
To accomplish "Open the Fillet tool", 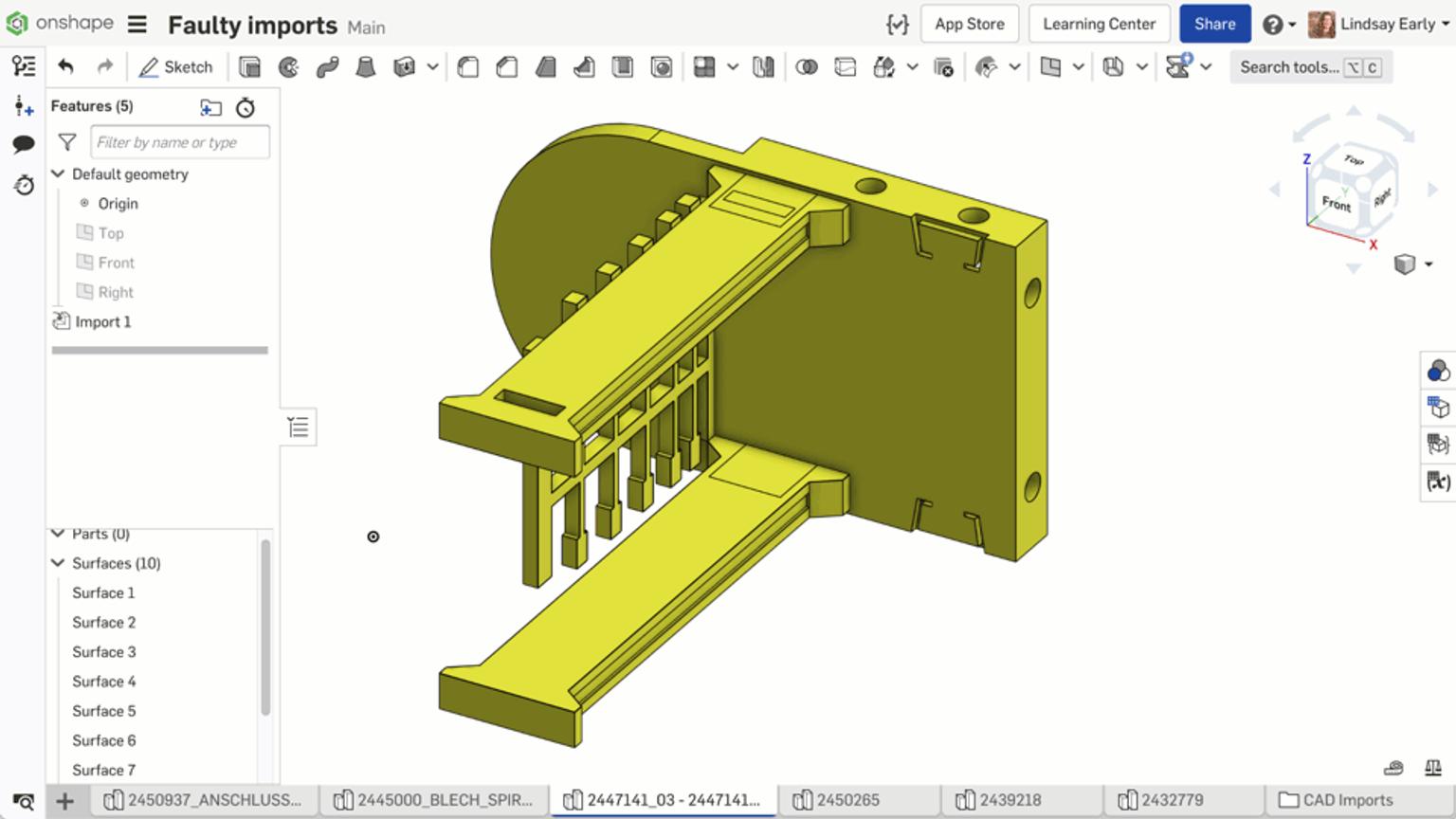I will click(x=468, y=66).
